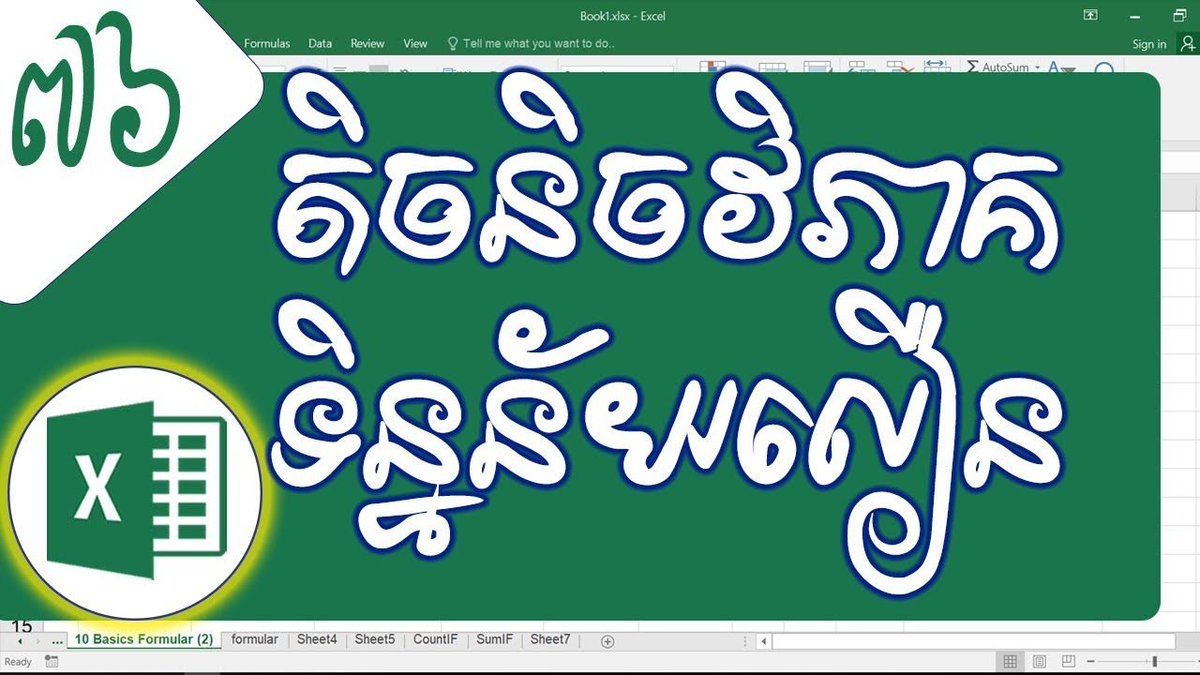Click the Cell Styles icon
This screenshot has width=1200, height=675.
[817, 66]
